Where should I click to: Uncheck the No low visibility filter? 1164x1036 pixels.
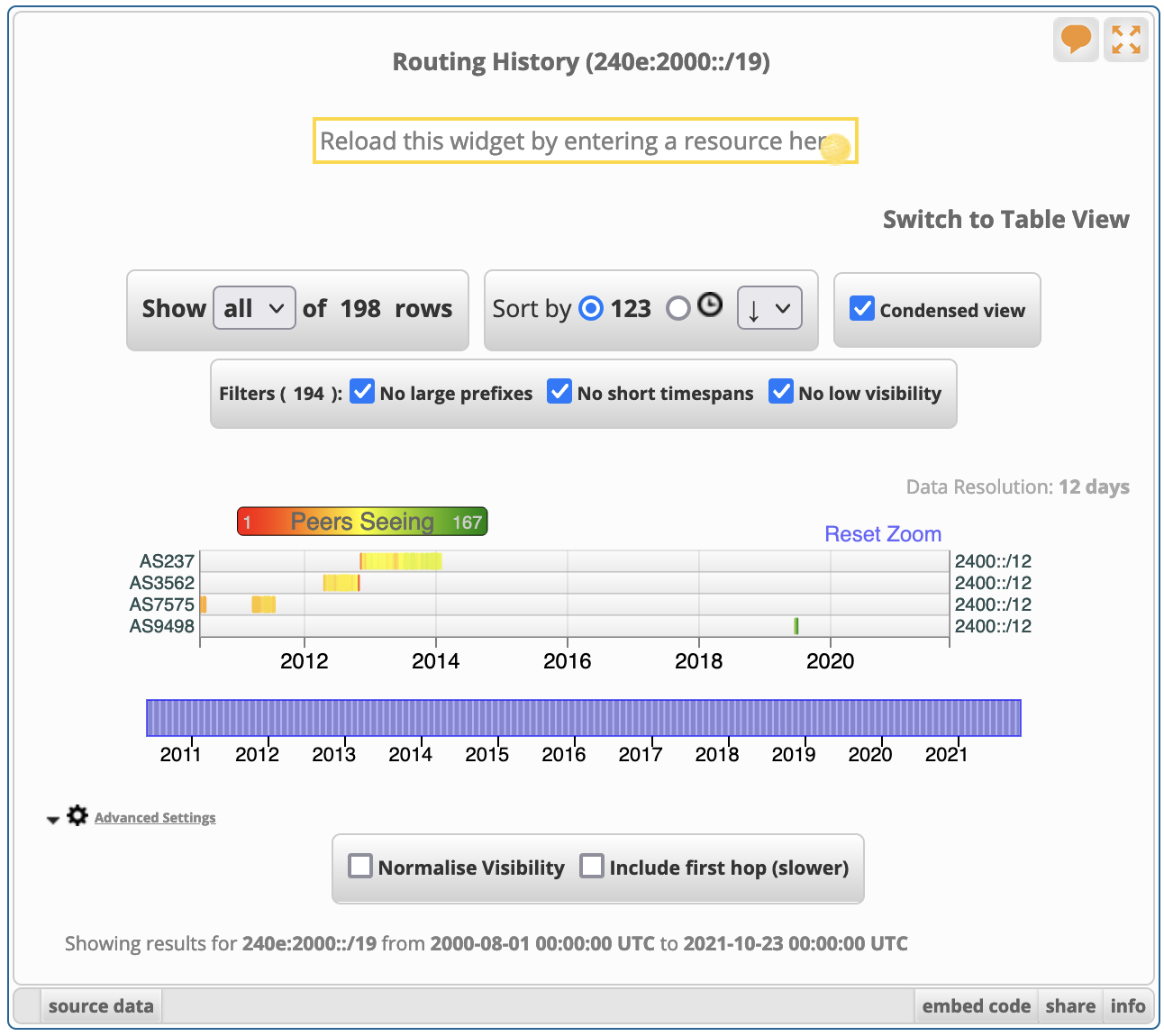pos(780,392)
